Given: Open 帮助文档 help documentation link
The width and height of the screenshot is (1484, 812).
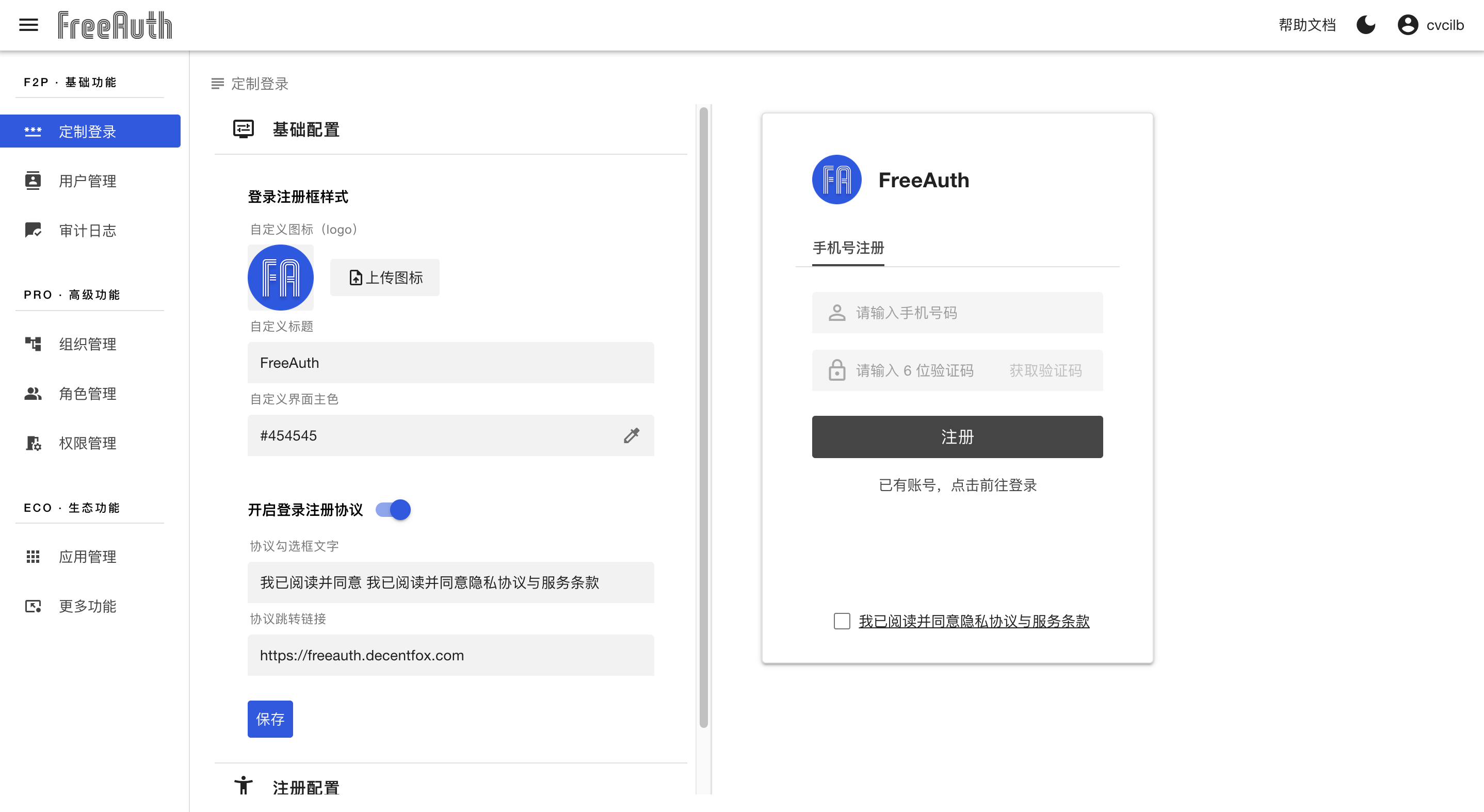Looking at the screenshot, I should tap(1306, 25).
